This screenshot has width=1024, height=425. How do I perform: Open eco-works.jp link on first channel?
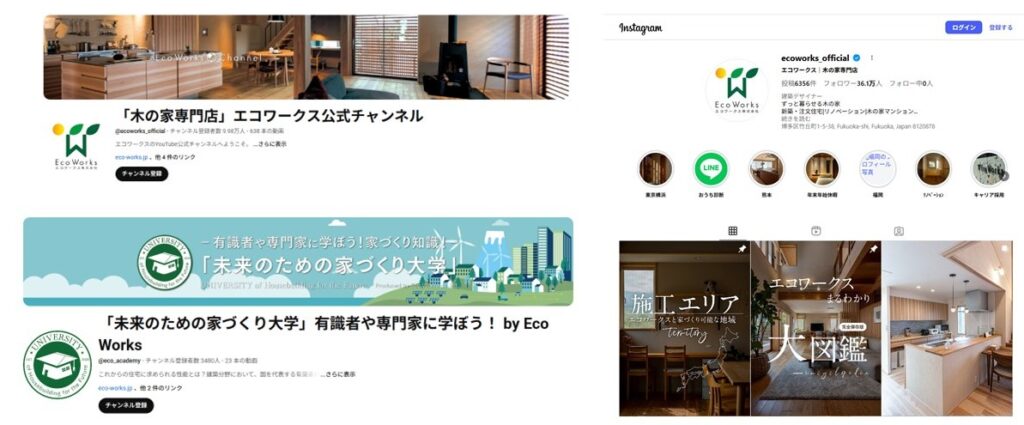[x=131, y=157]
